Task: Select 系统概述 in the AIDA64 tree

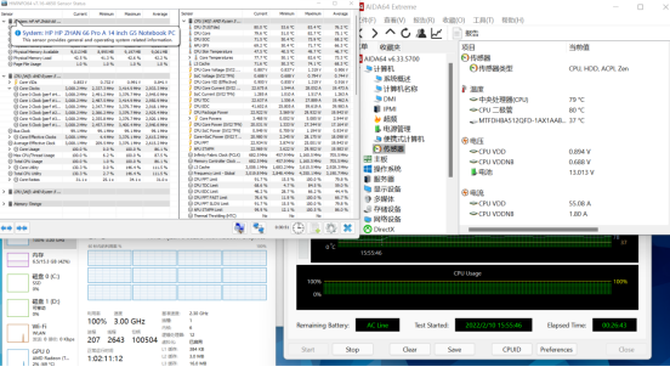Action: tap(393, 79)
